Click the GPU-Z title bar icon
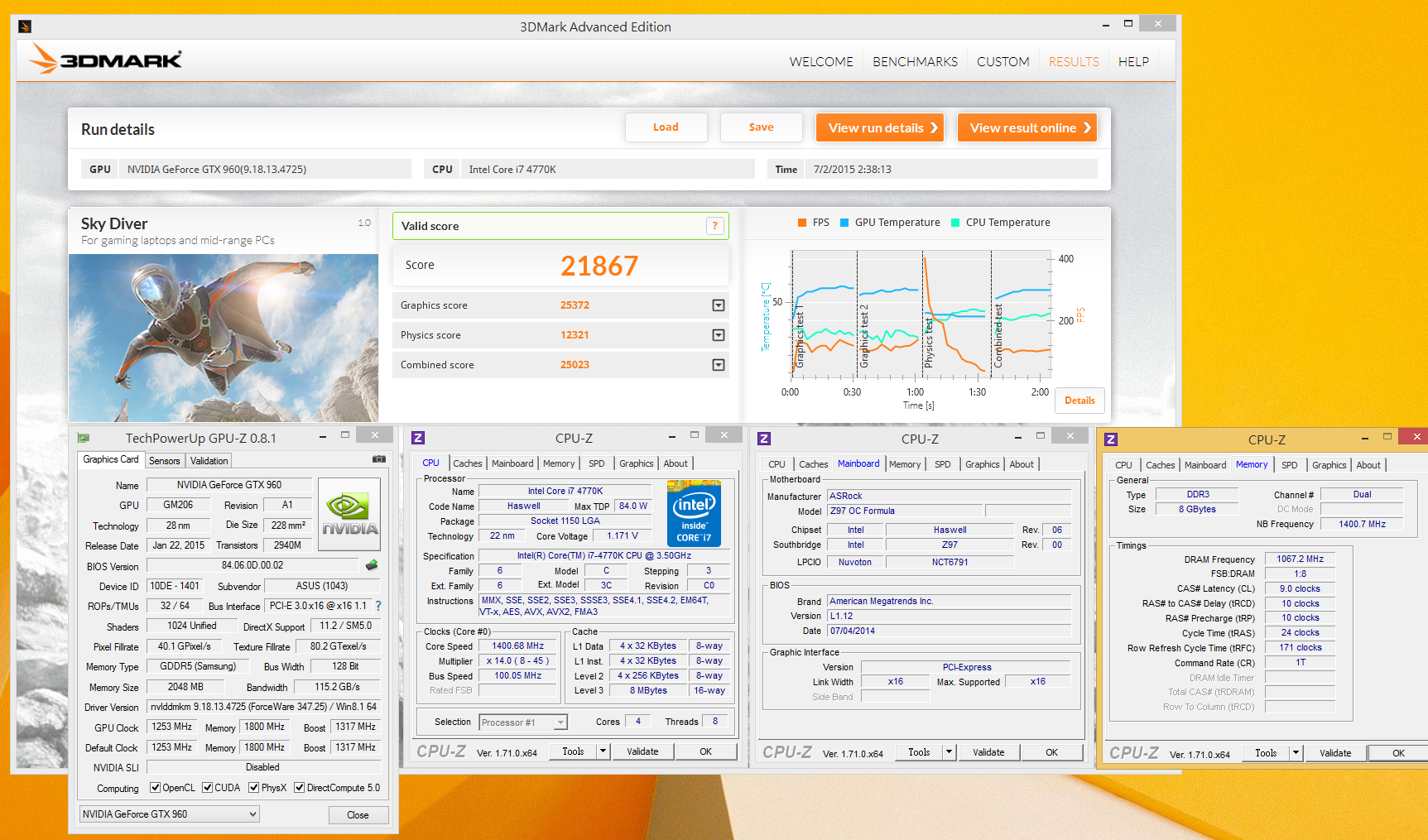Viewport: 1428px width, 840px height. point(84,438)
